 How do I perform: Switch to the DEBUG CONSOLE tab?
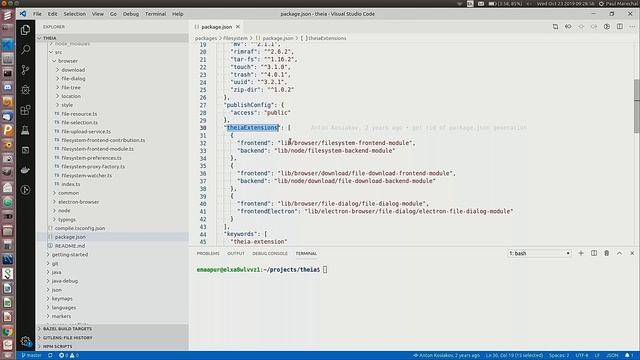(x=270, y=253)
